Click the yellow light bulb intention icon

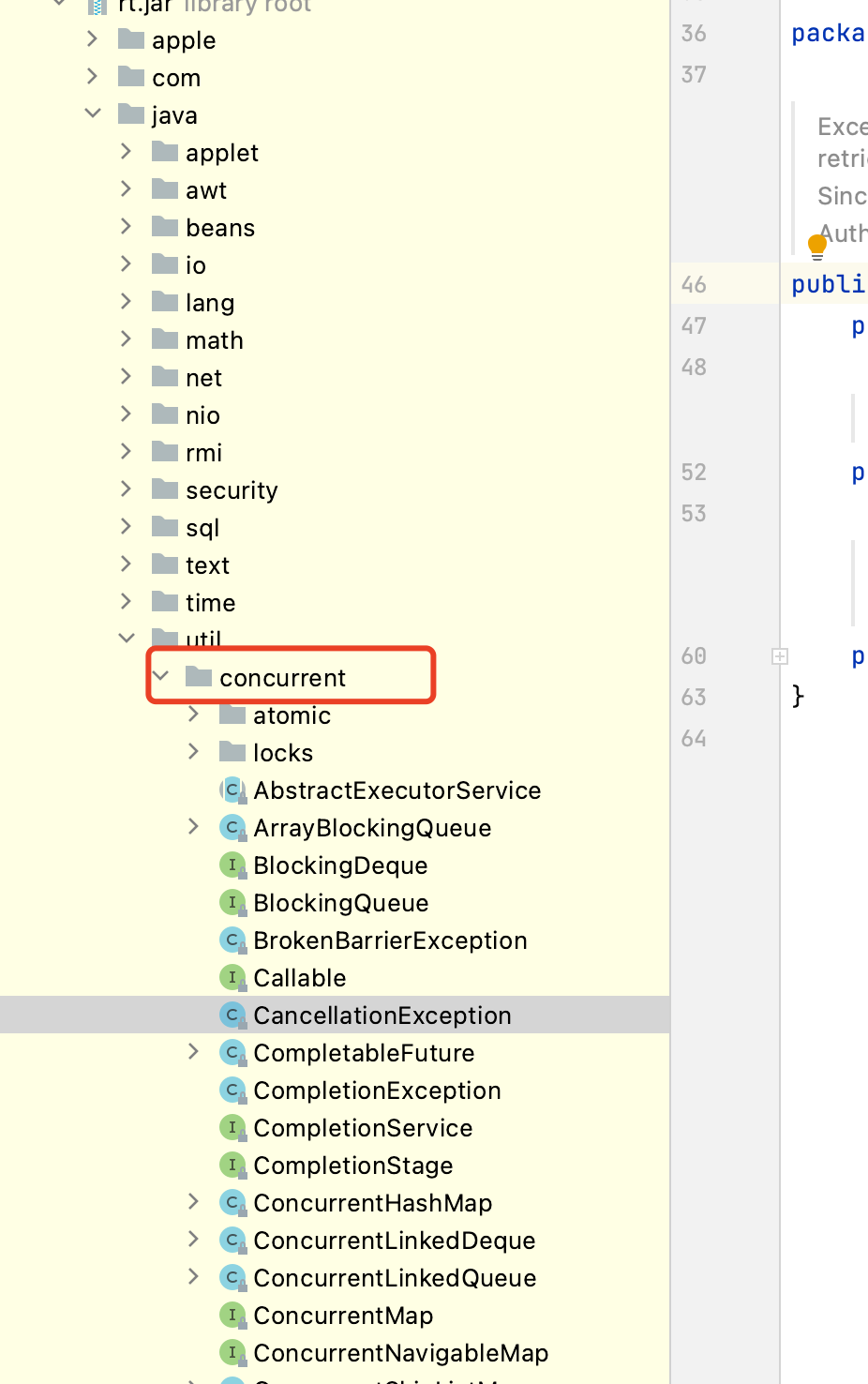(816, 247)
